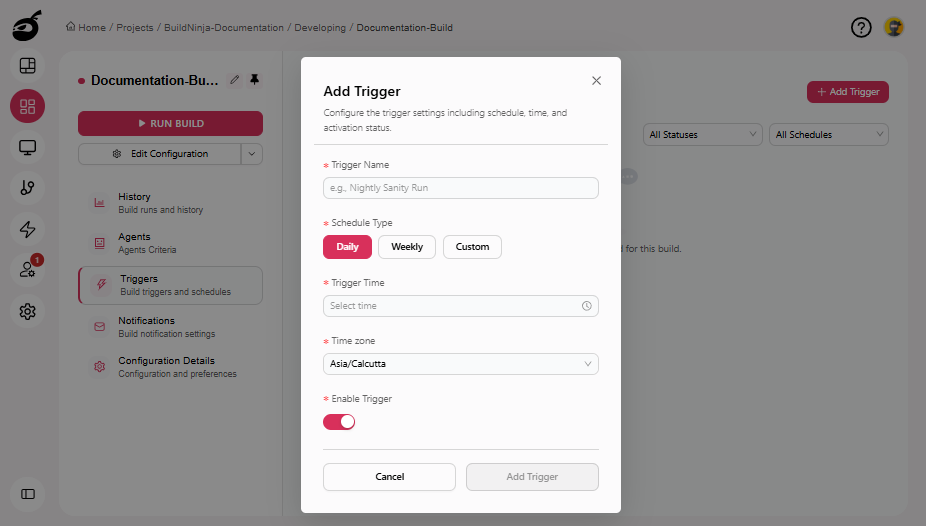Click the clock icon in Trigger Time
926x526 pixels.
click(586, 306)
